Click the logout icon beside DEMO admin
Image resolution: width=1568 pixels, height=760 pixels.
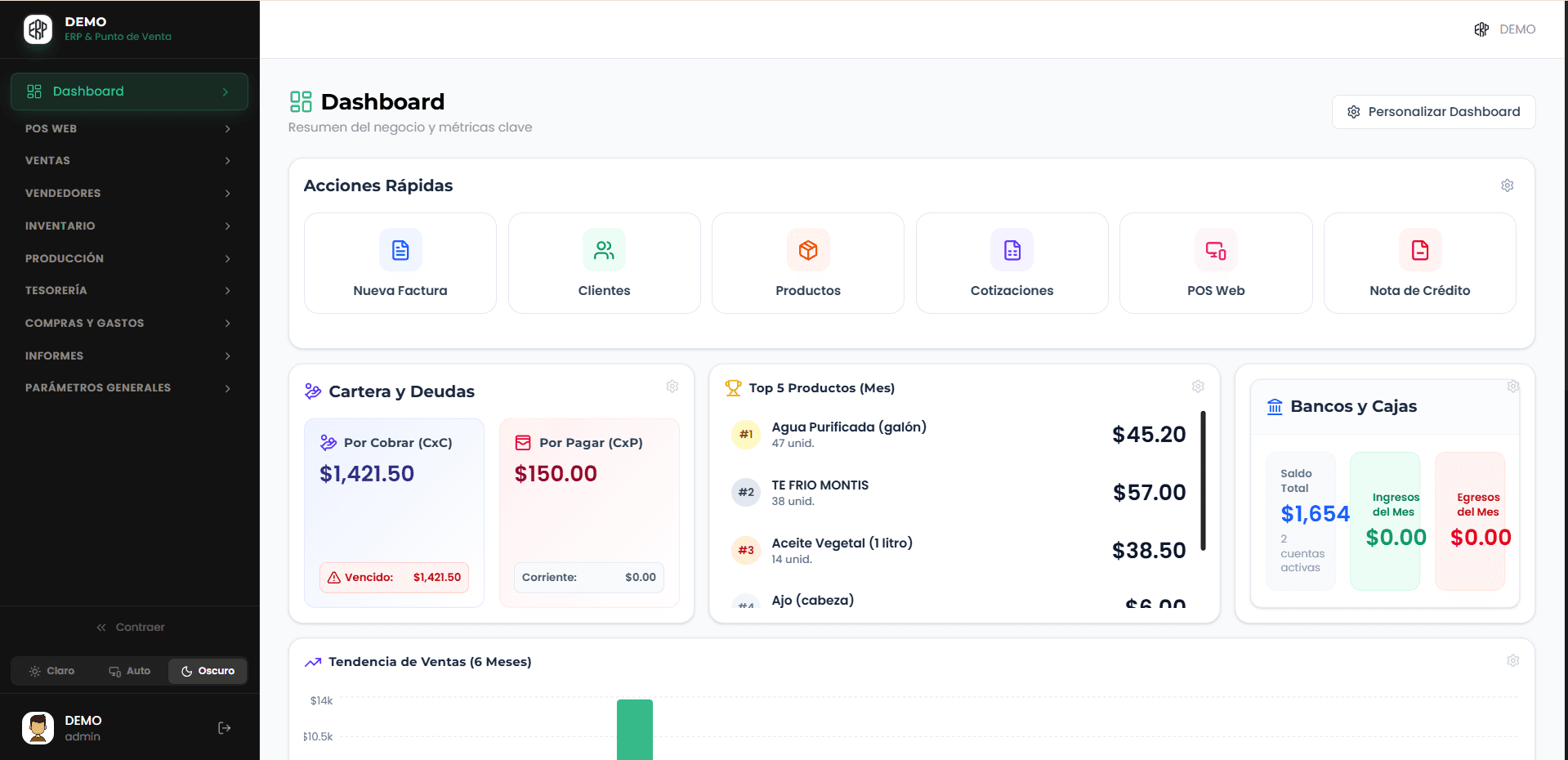pyautogui.click(x=225, y=728)
